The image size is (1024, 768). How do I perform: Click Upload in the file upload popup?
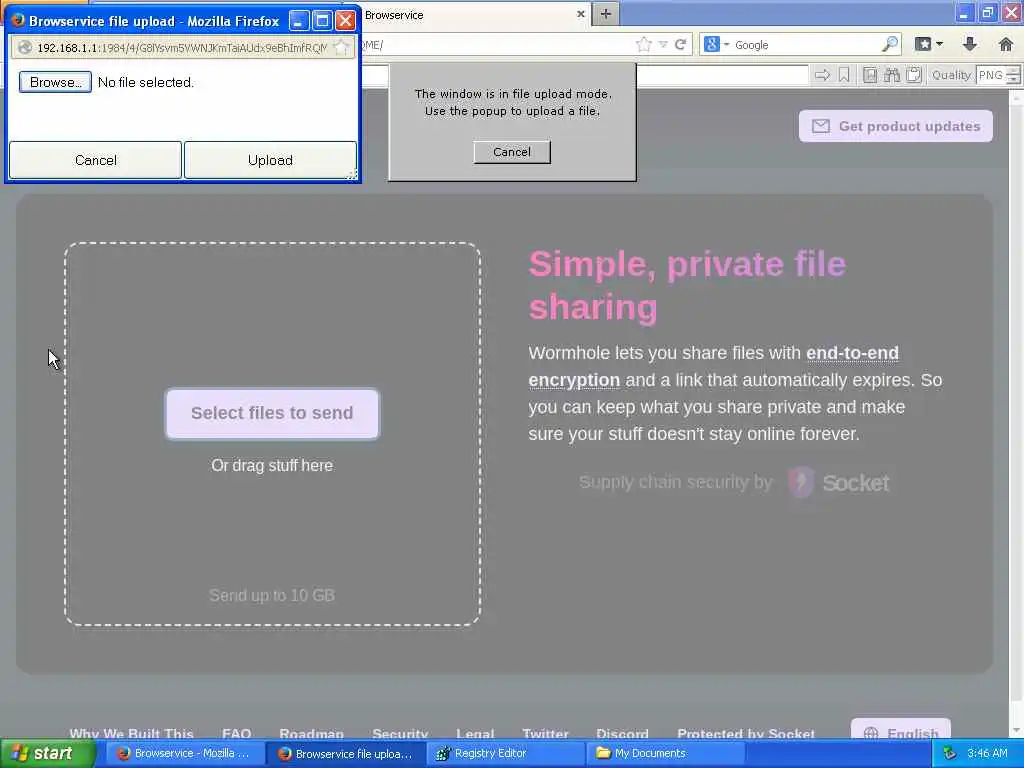270,160
